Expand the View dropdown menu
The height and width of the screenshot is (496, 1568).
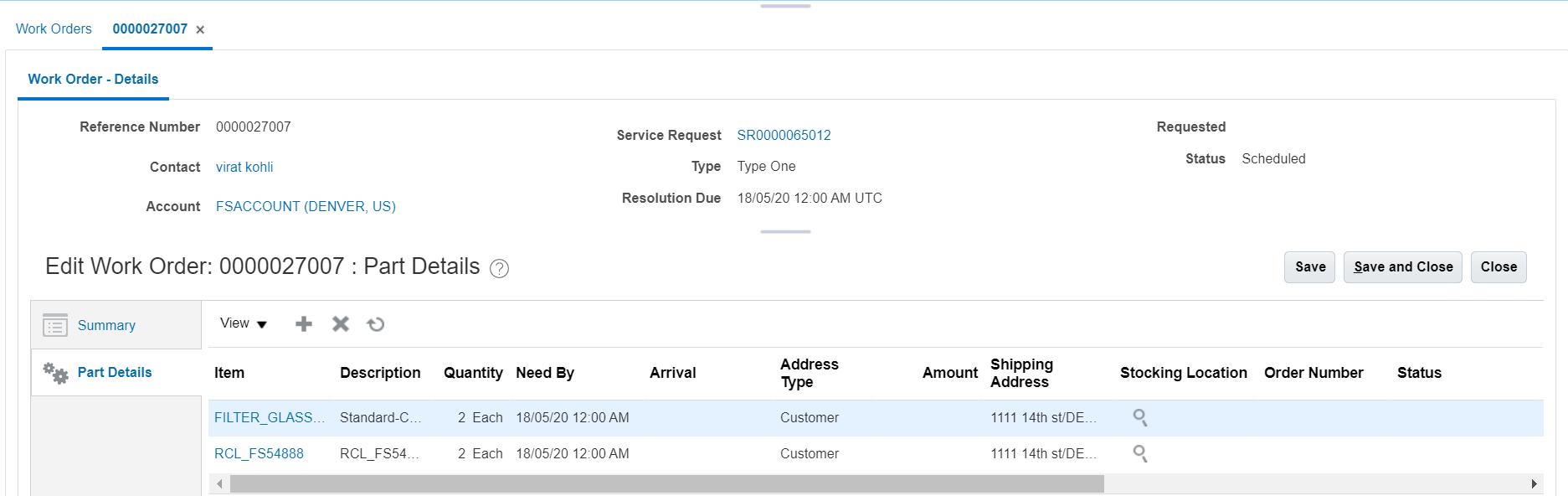tap(243, 323)
